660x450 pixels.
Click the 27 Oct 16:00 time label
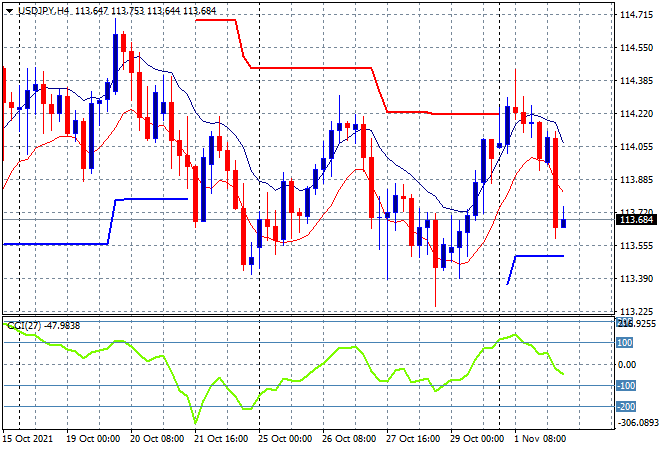(413, 439)
